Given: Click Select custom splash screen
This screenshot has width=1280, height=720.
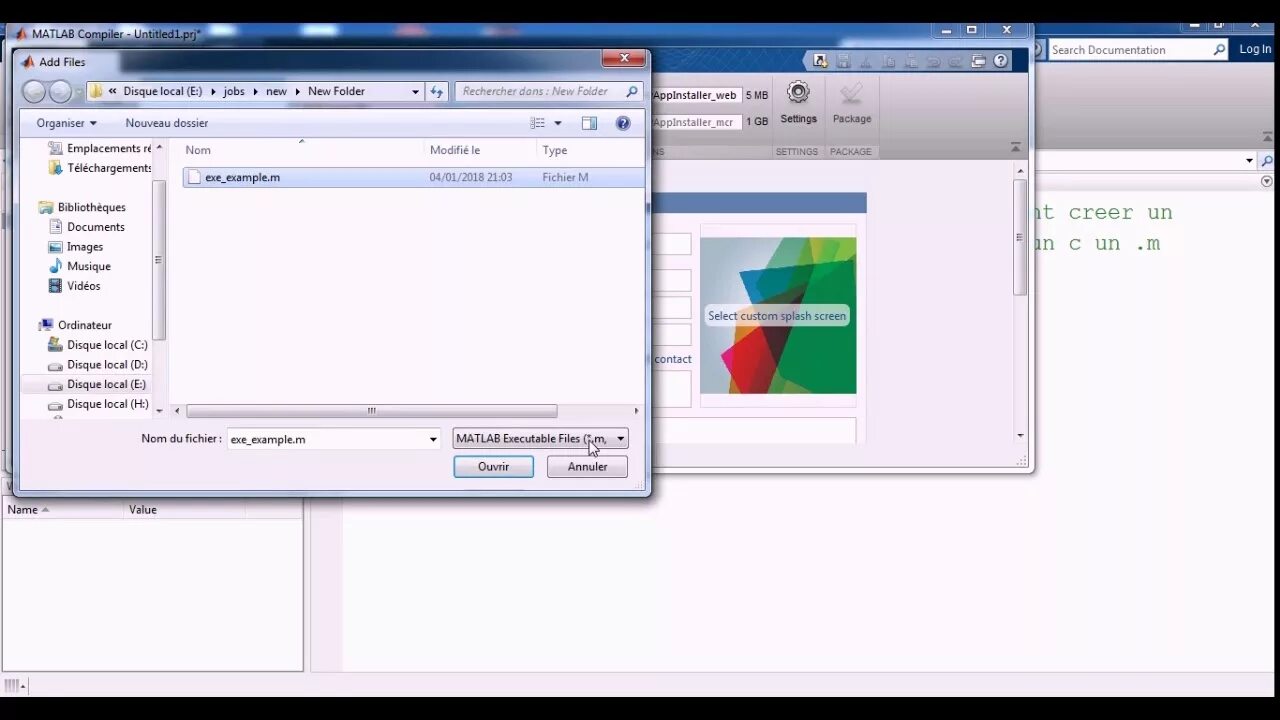Looking at the screenshot, I should 777,316.
